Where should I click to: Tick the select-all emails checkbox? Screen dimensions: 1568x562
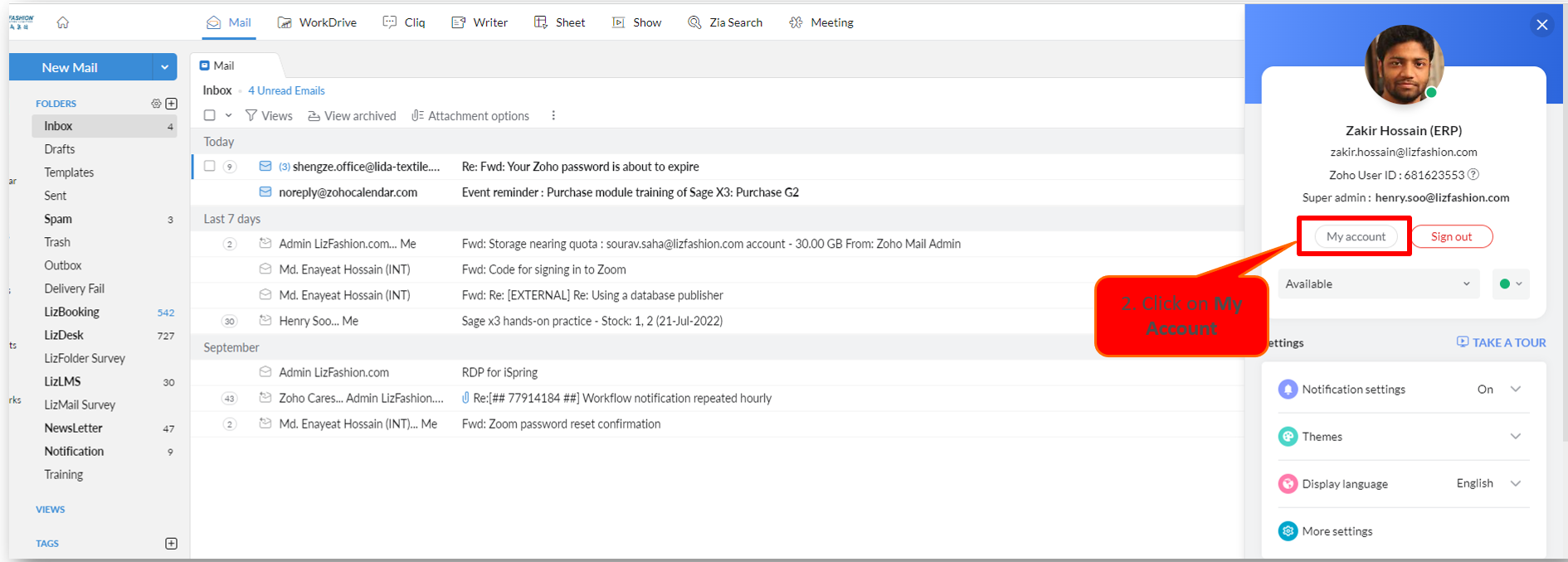210,115
